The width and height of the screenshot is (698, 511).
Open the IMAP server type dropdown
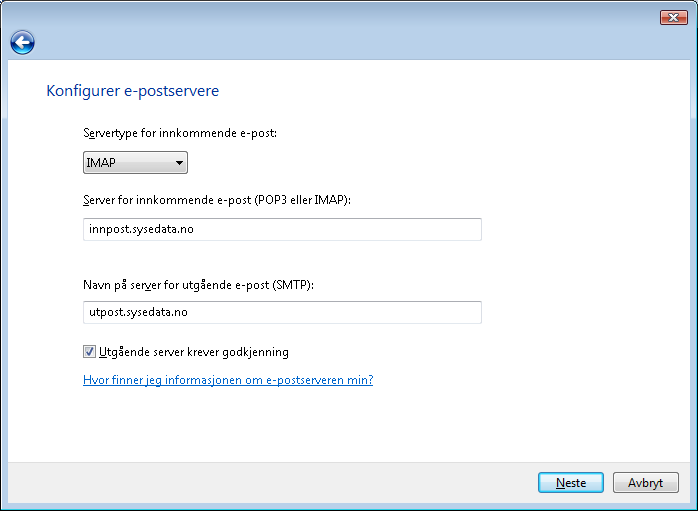click(x=135, y=163)
